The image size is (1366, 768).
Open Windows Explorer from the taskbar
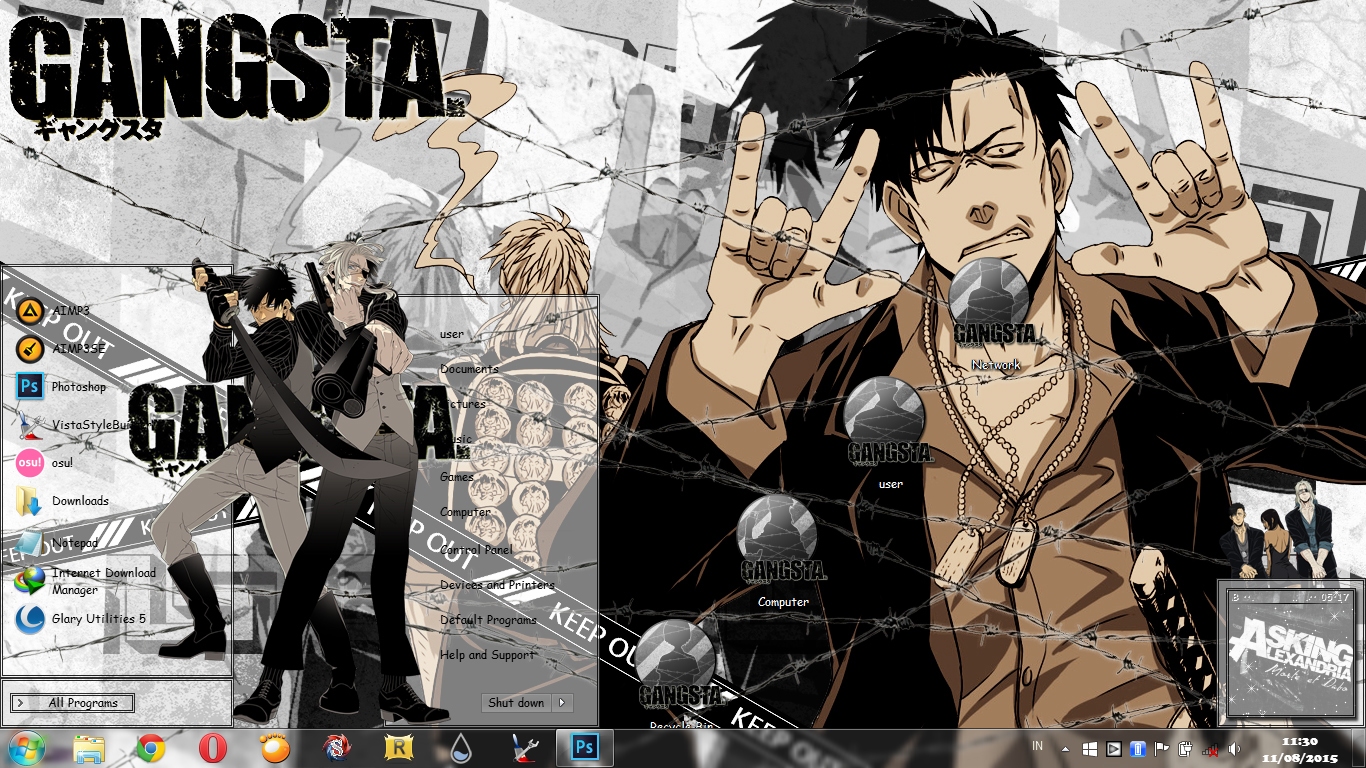pos(89,748)
